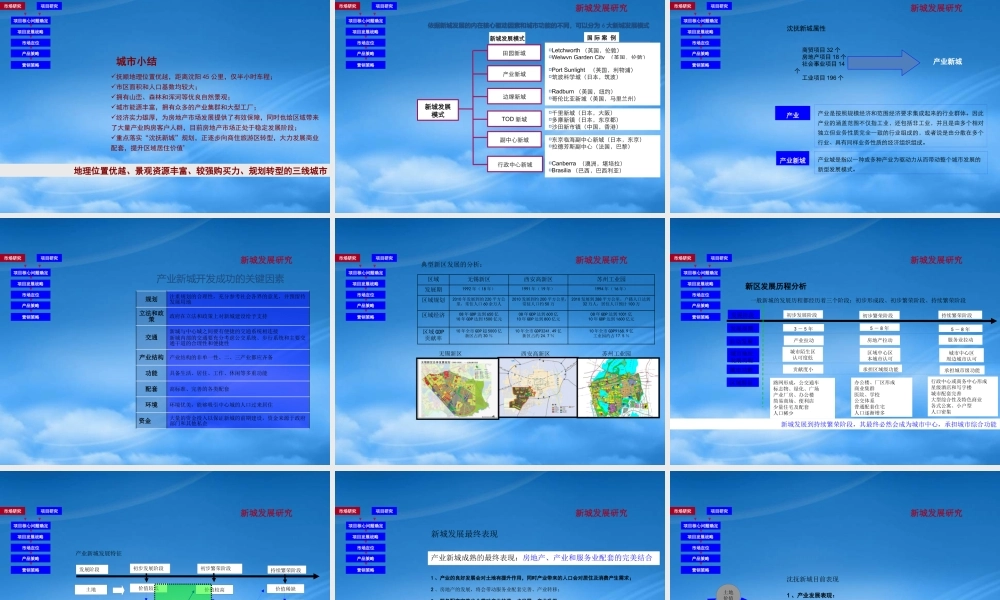This screenshot has width=1000, height=600.
Task: Click the 产业新城开发成功的关键因素 title
Action: (x=220, y=279)
